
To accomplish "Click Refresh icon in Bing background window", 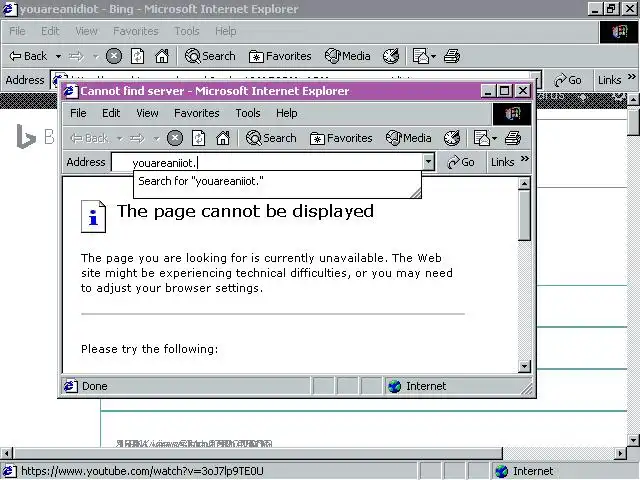I will (x=138, y=56).
